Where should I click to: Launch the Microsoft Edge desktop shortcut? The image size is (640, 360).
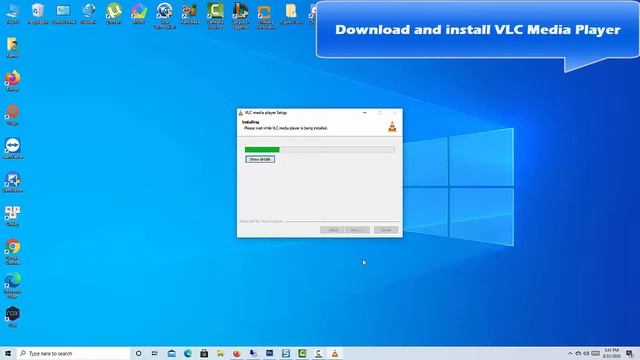click(x=13, y=286)
